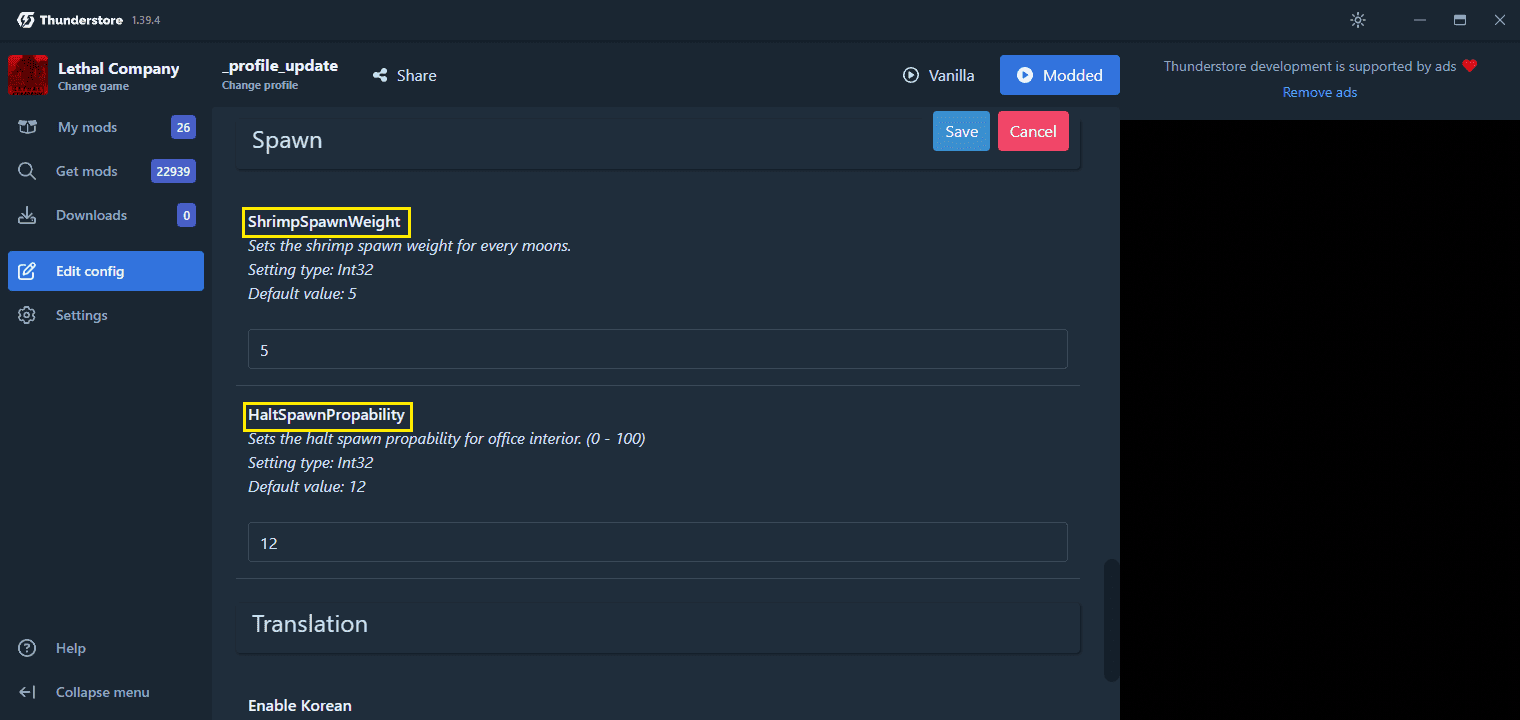Toggle the light/dark theme sun icon
This screenshot has height=720, width=1520.
pyautogui.click(x=1357, y=20)
